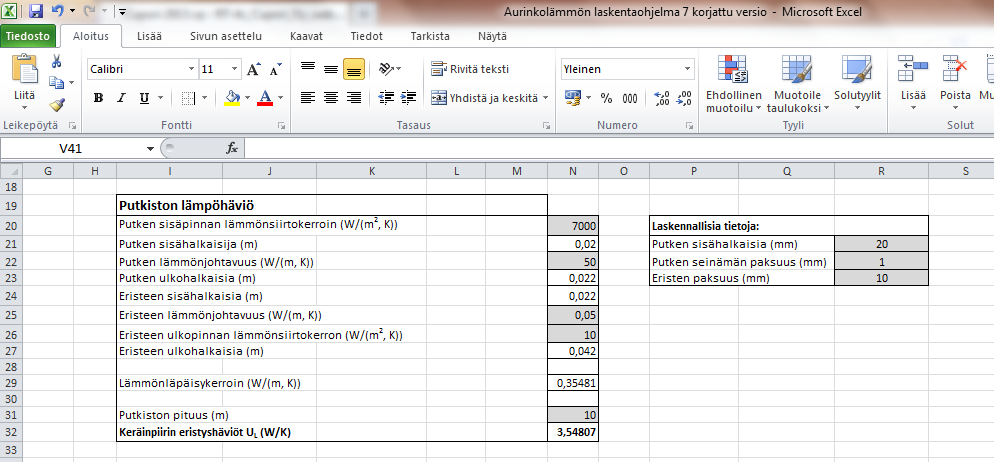
Task: Open Ehdollinen muotoilu conditional formatting
Action: [733, 84]
